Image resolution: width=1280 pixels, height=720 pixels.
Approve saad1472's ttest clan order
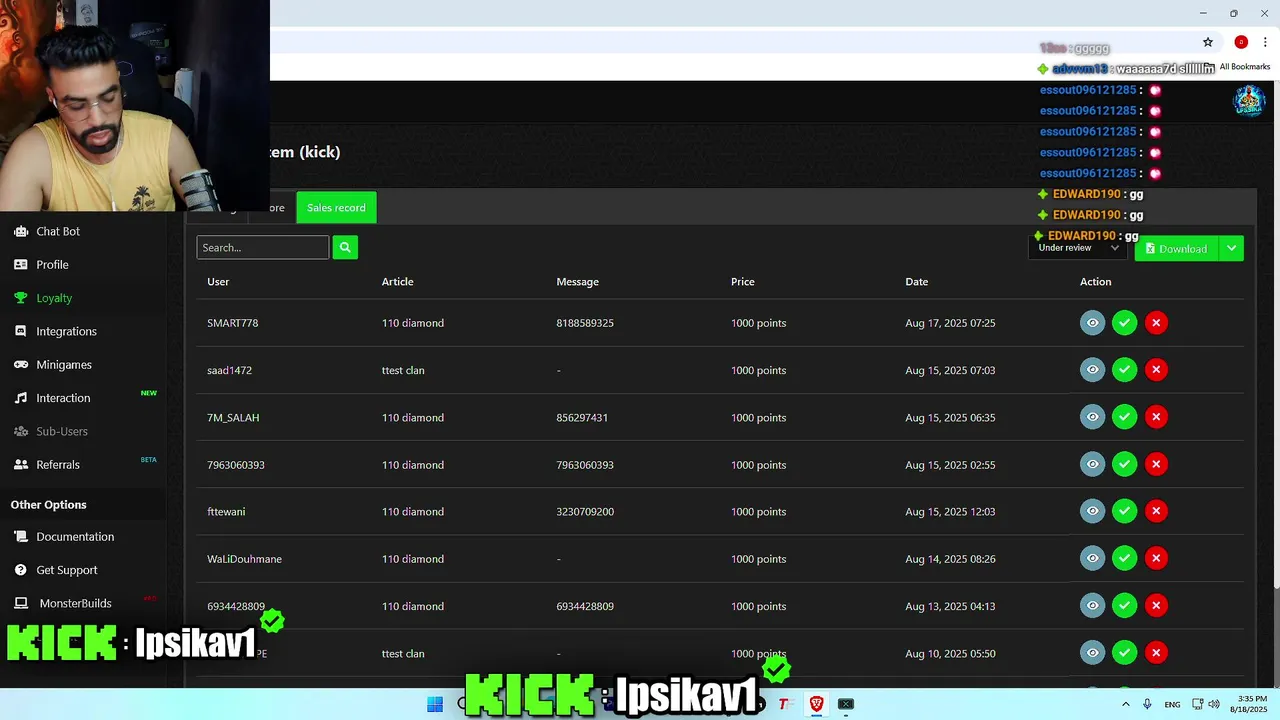(1124, 370)
